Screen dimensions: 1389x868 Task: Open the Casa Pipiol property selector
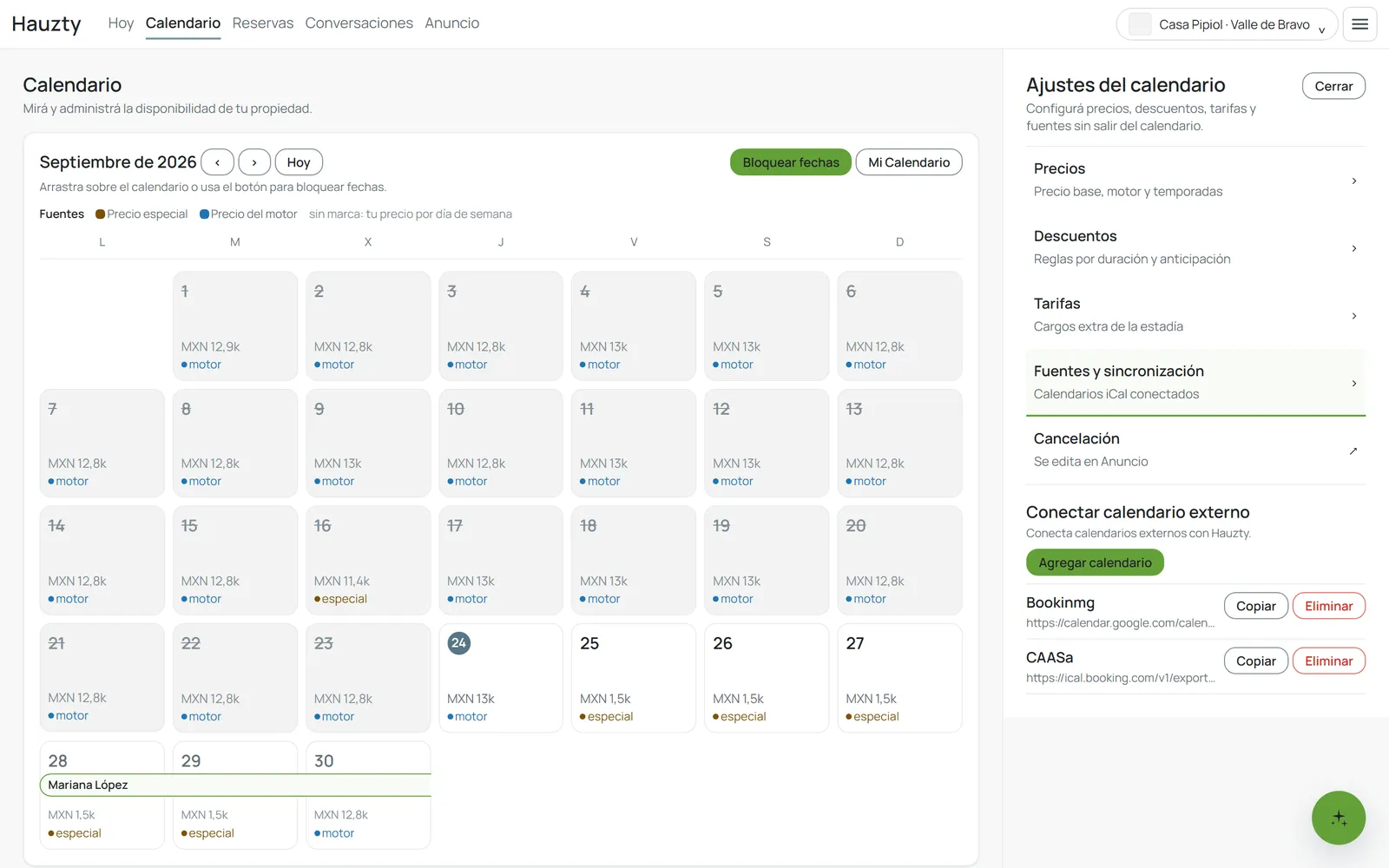(1227, 24)
